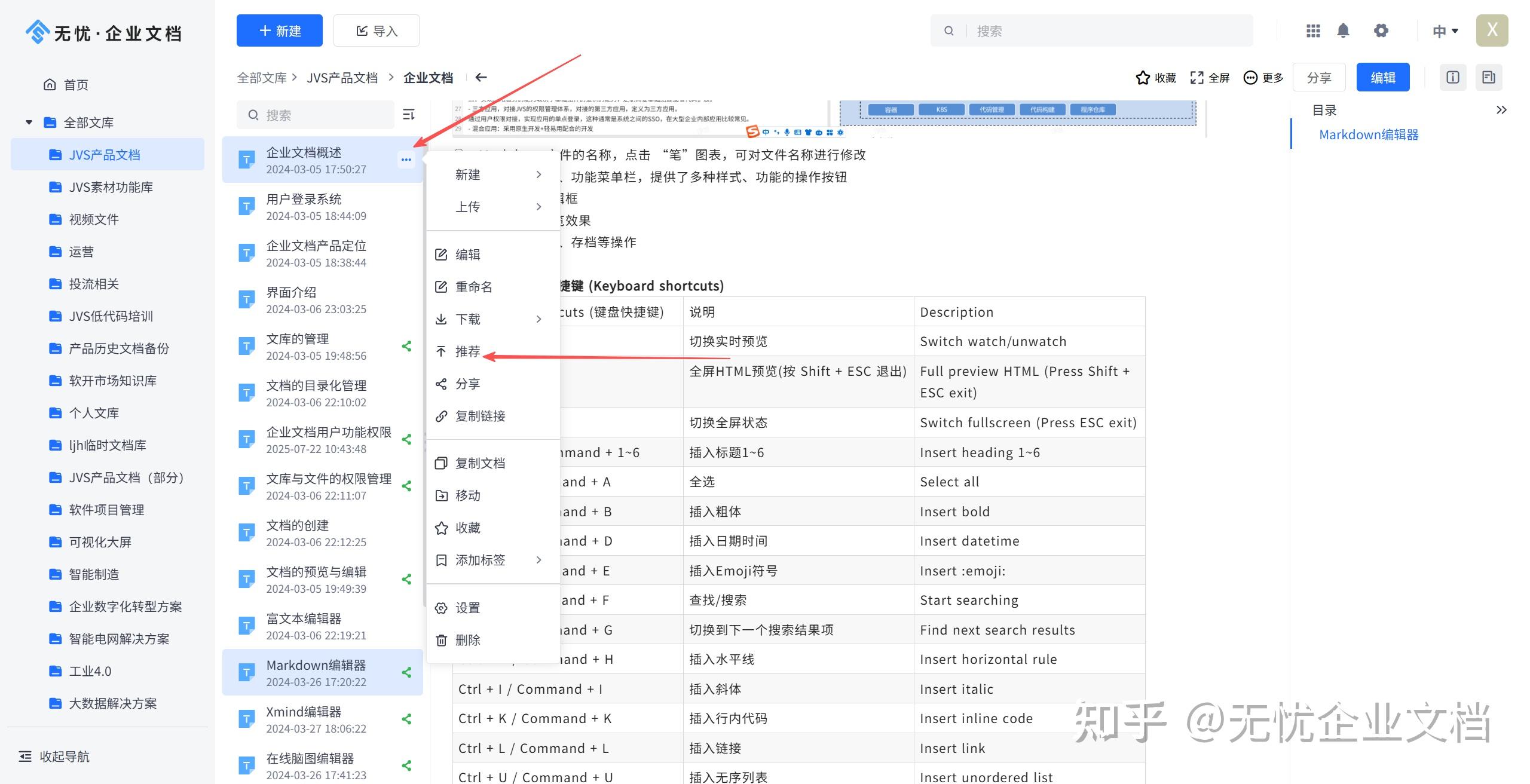Select 推荐 from the context menu

[x=468, y=351]
